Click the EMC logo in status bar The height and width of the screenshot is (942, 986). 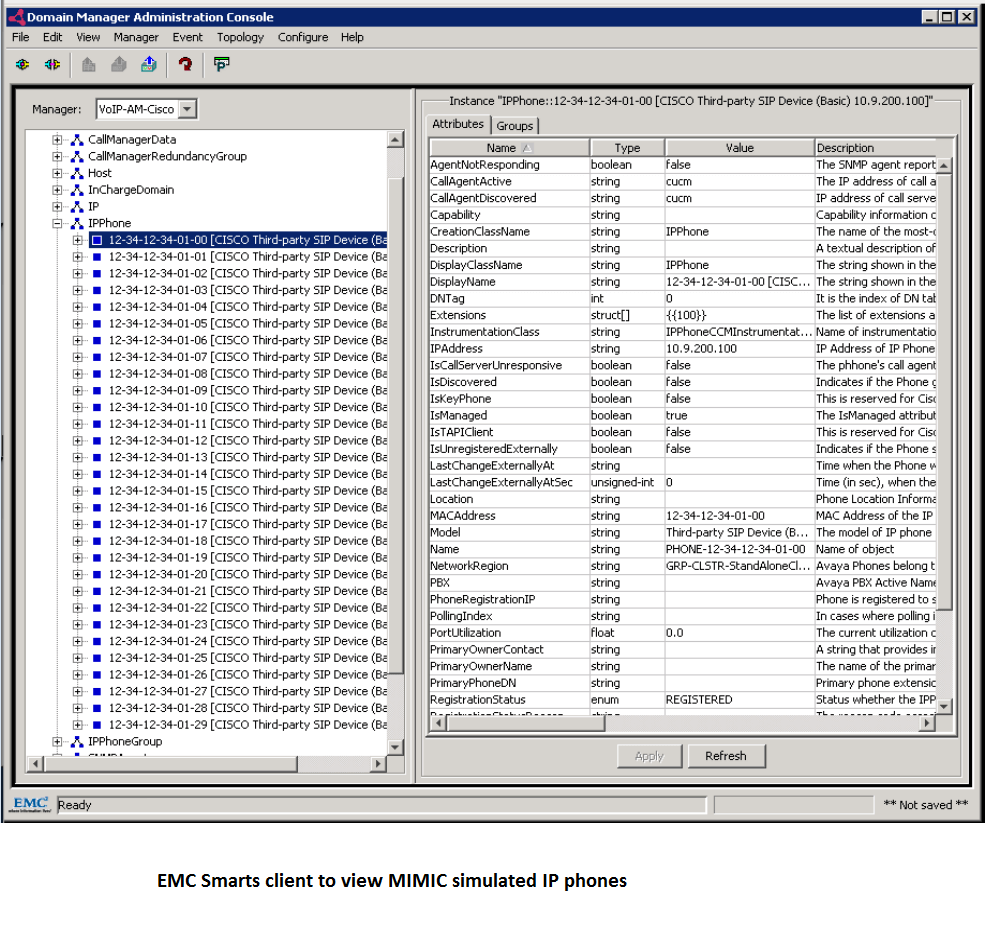[30, 804]
